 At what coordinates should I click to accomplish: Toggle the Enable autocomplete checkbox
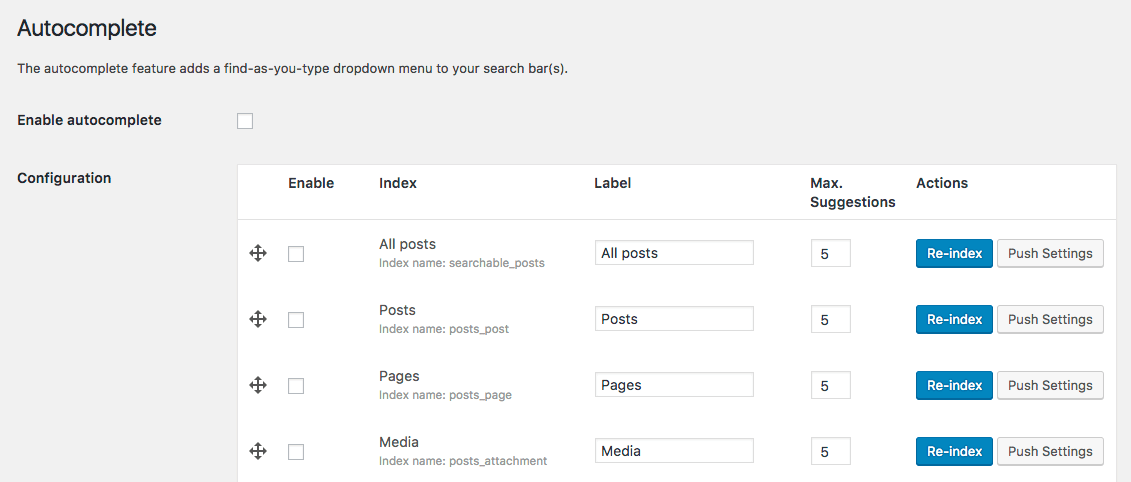pos(245,121)
